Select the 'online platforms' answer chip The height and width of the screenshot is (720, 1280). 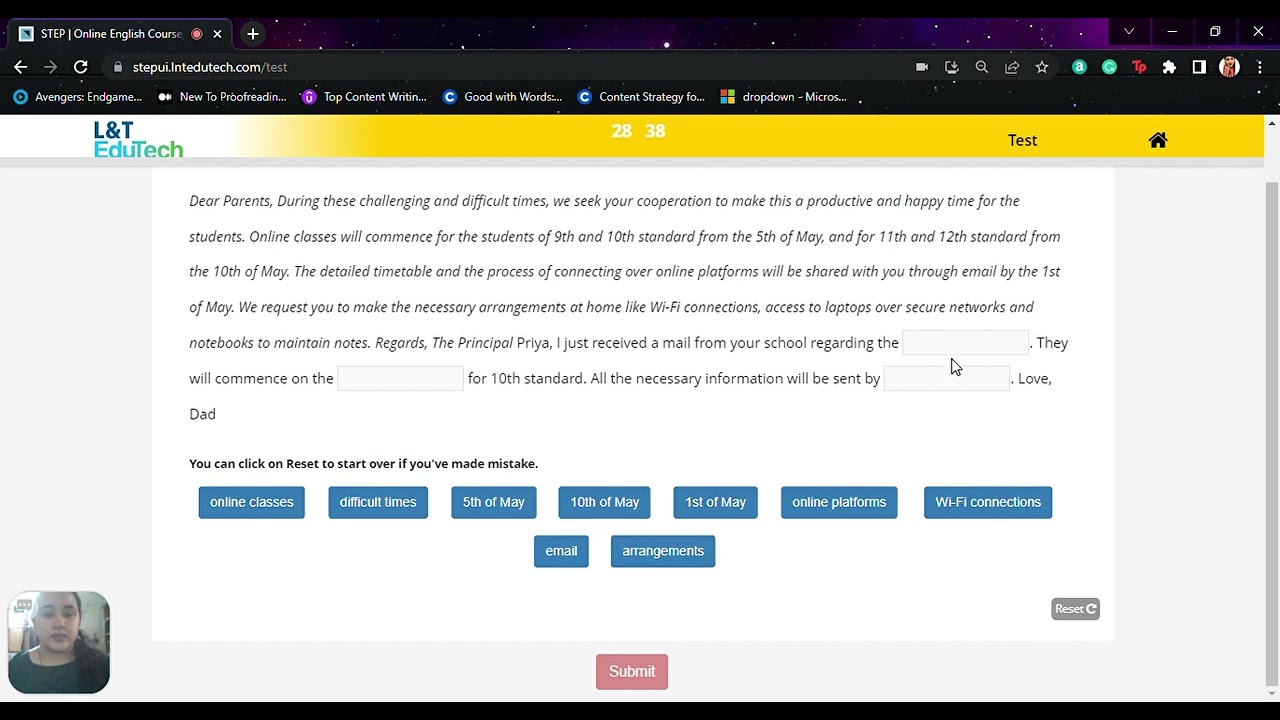[839, 502]
